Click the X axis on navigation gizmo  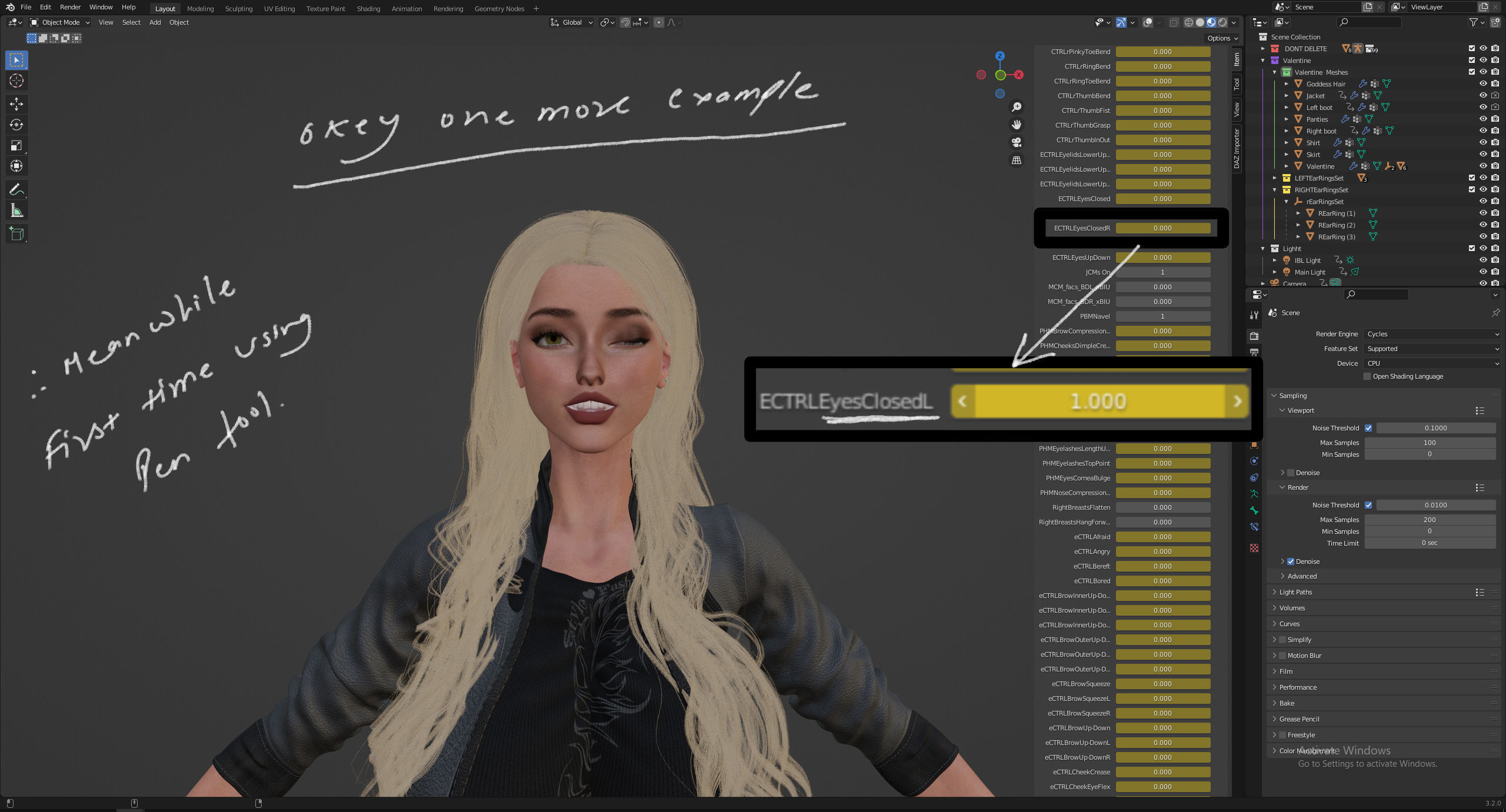pyautogui.click(x=1019, y=75)
